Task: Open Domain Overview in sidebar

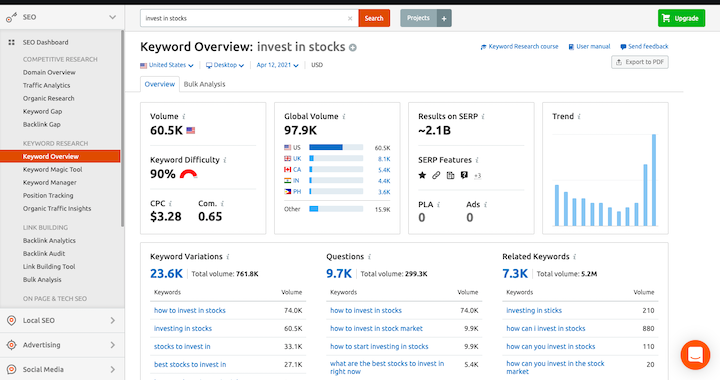Action: pos(49,72)
